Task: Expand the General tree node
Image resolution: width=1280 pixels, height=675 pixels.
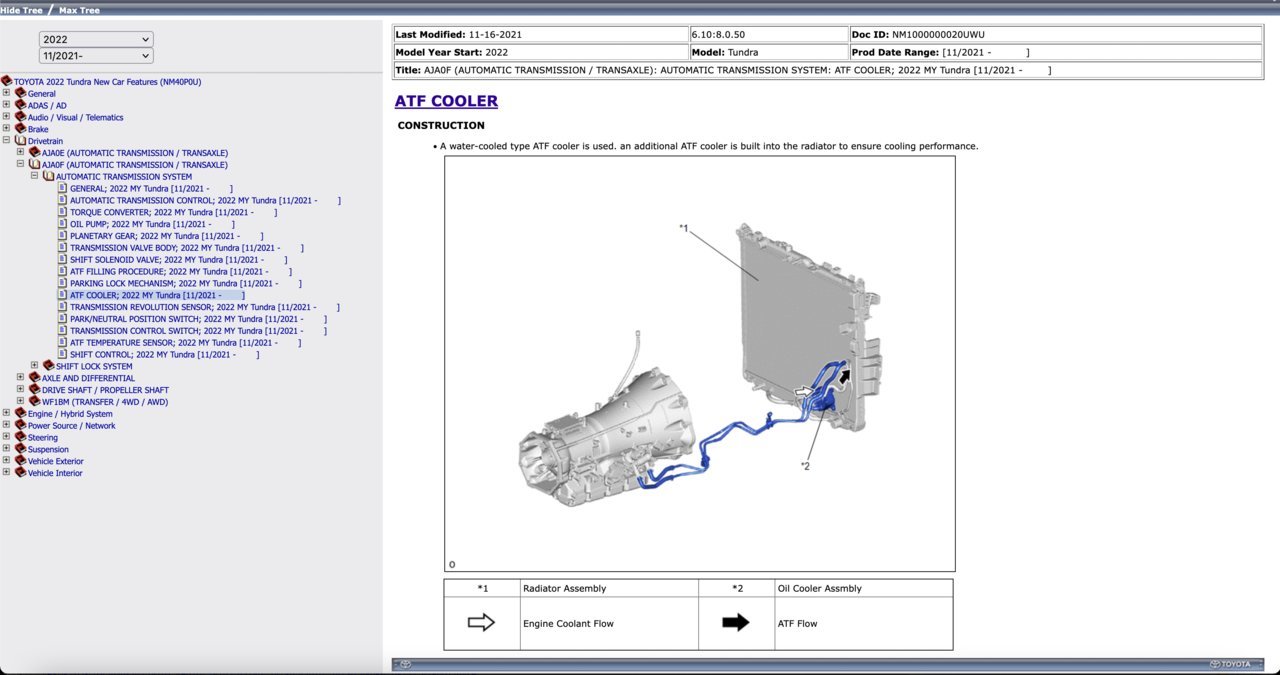Action: 6,93
